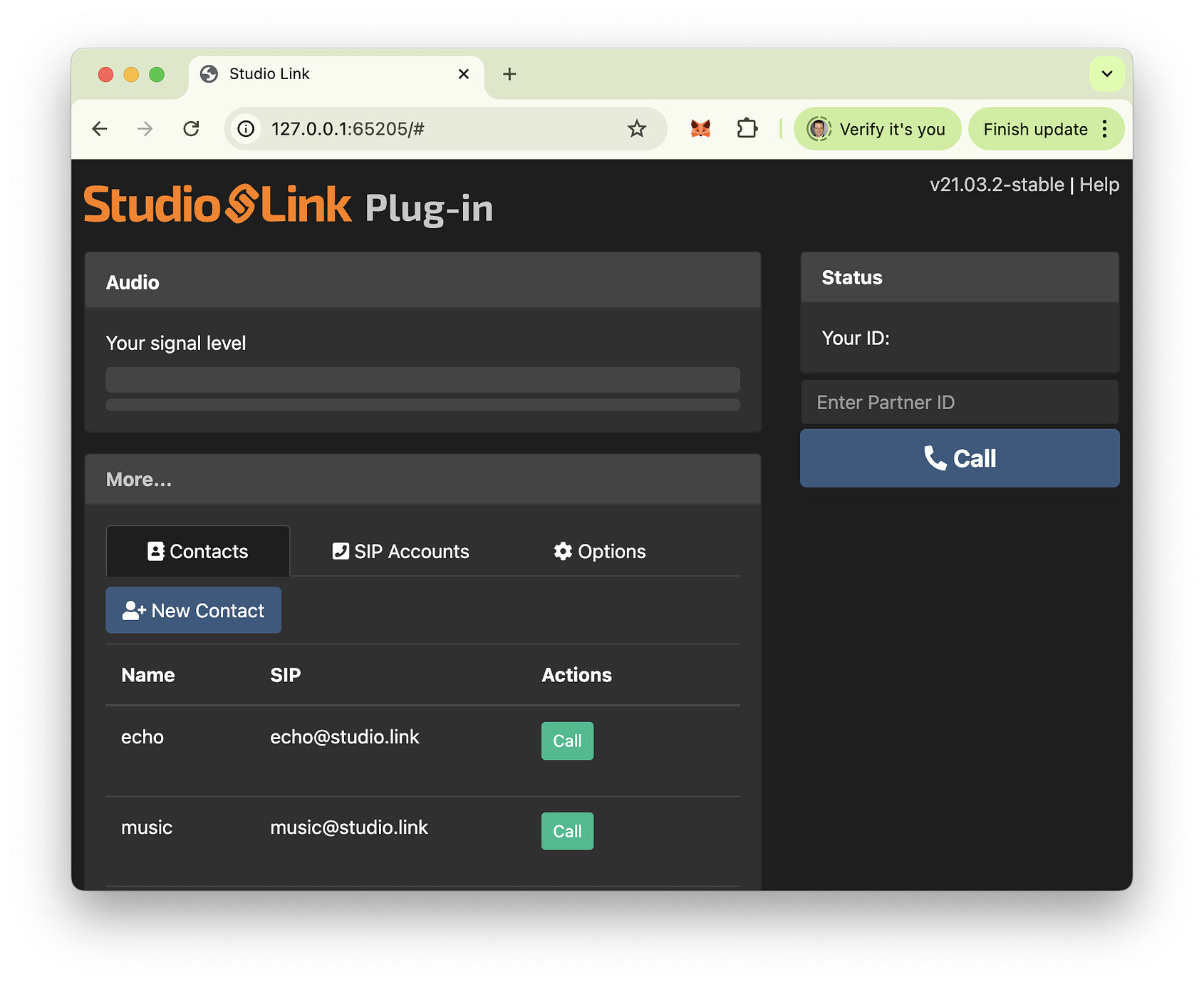Open site information icon in address bar
The height and width of the screenshot is (985, 1204).
tap(246, 129)
